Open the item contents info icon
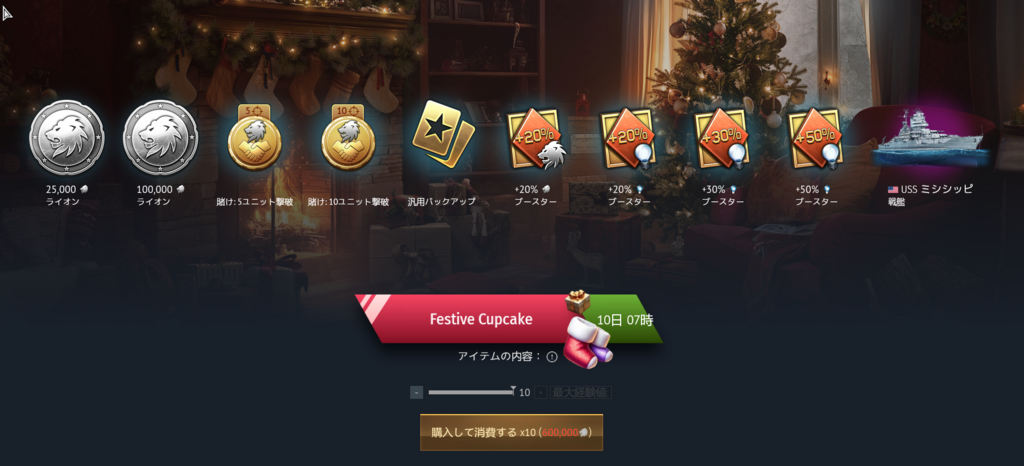 (x=552, y=356)
